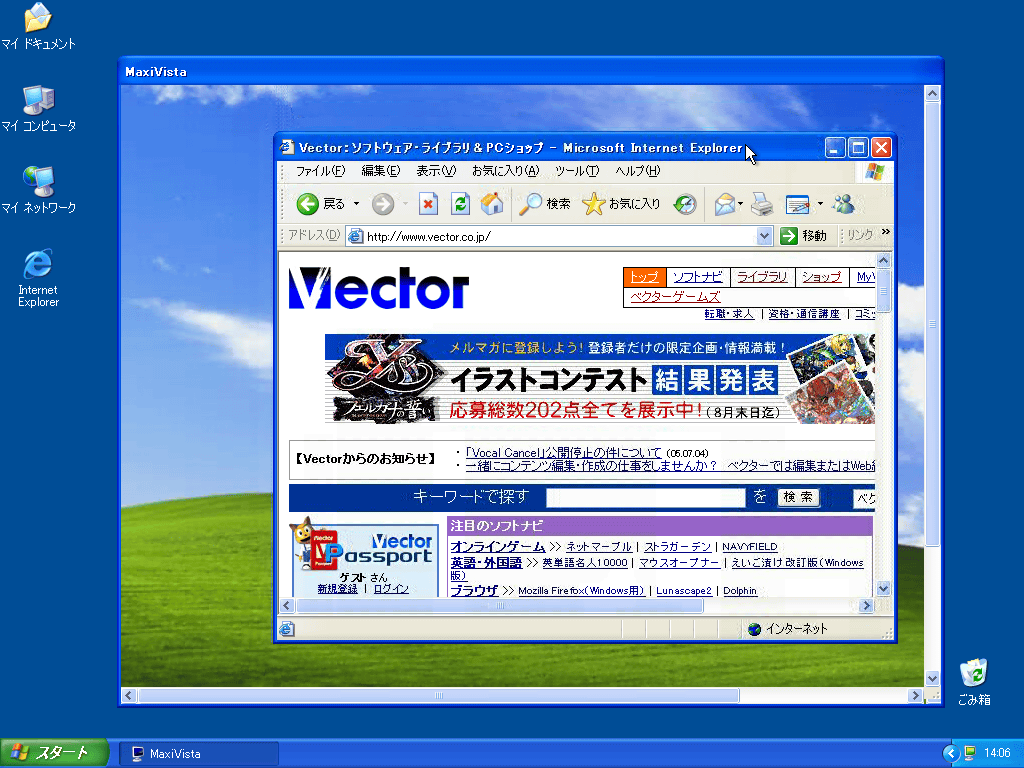
Task: Open the Back button history dropdown arrow
Action: (357, 204)
